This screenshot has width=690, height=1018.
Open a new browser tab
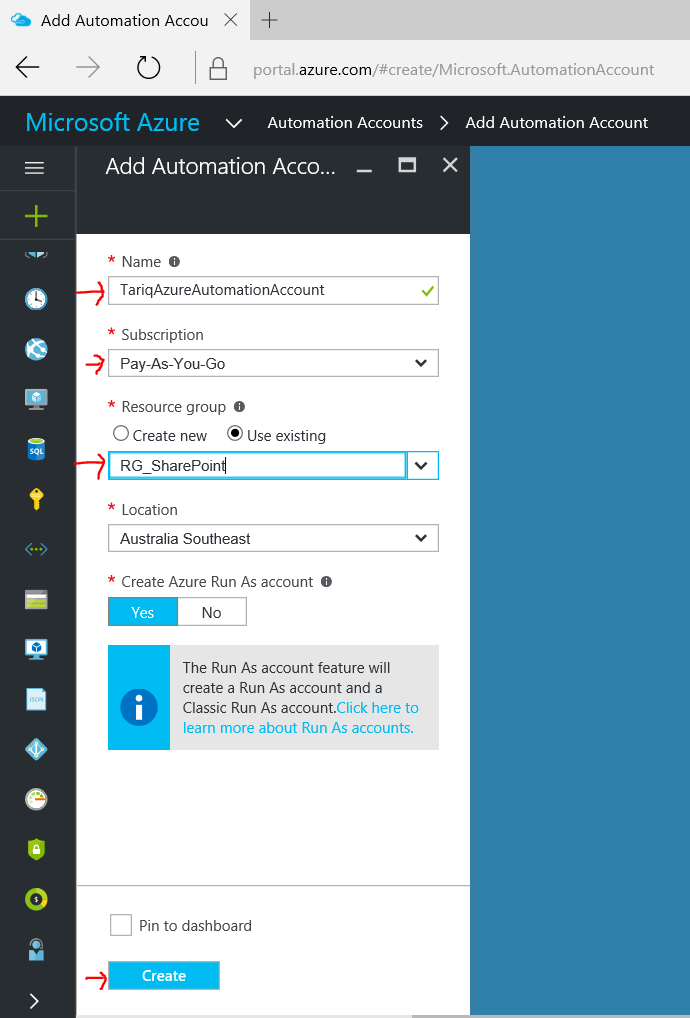point(269,20)
